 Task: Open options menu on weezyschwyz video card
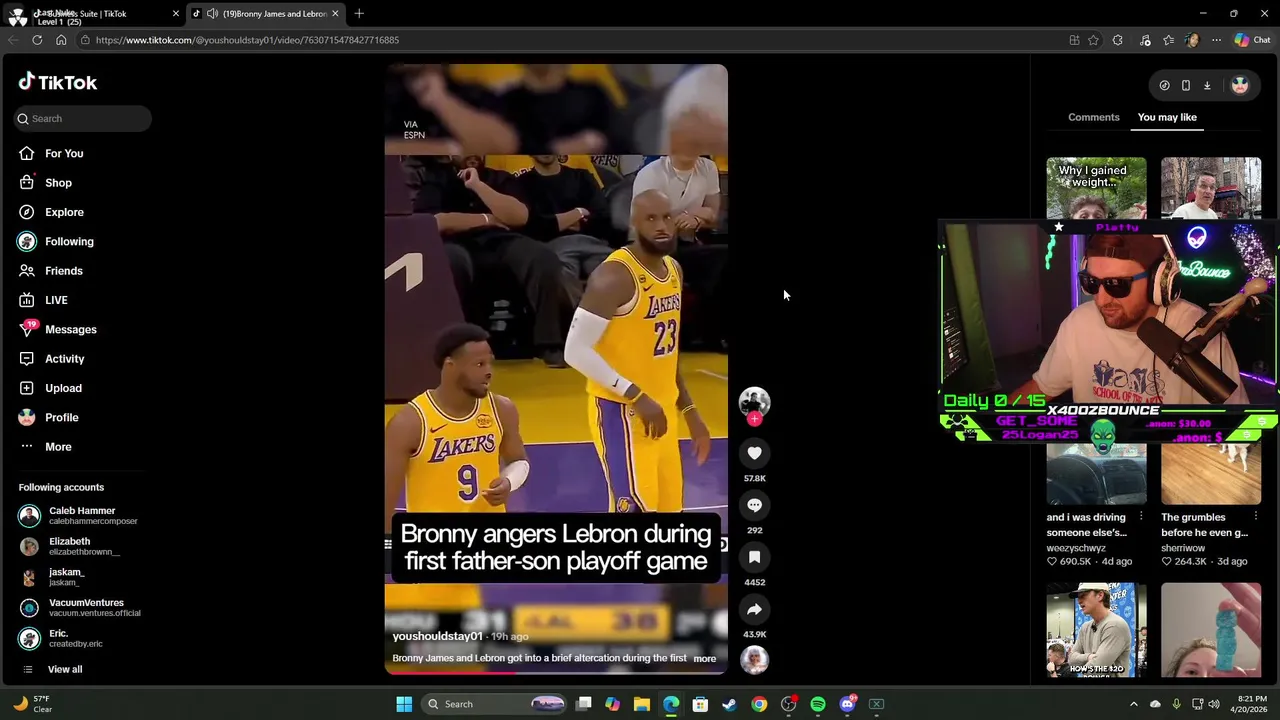pyautogui.click(x=1141, y=517)
